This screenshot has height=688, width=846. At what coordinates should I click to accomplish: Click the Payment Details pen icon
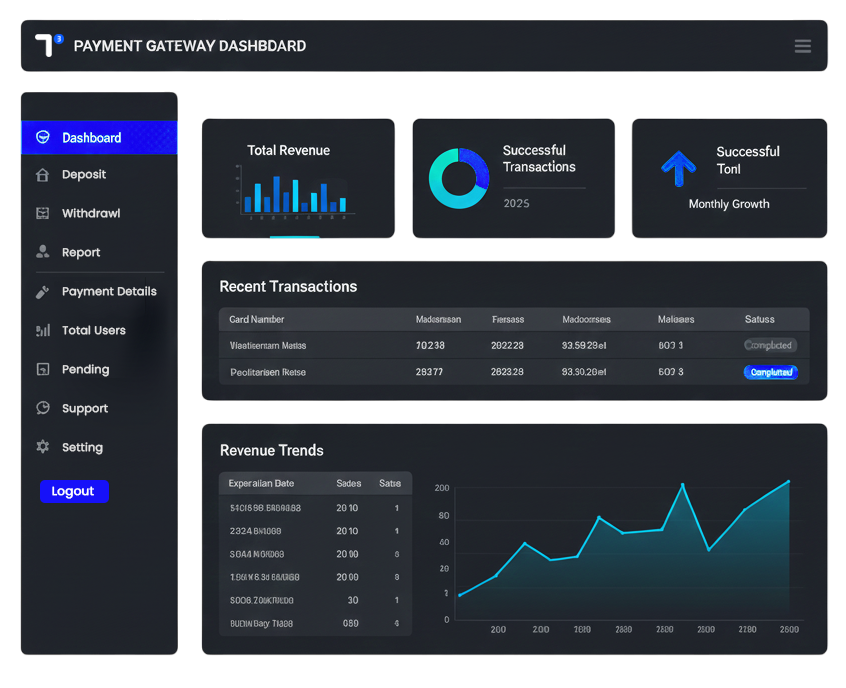click(42, 292)
